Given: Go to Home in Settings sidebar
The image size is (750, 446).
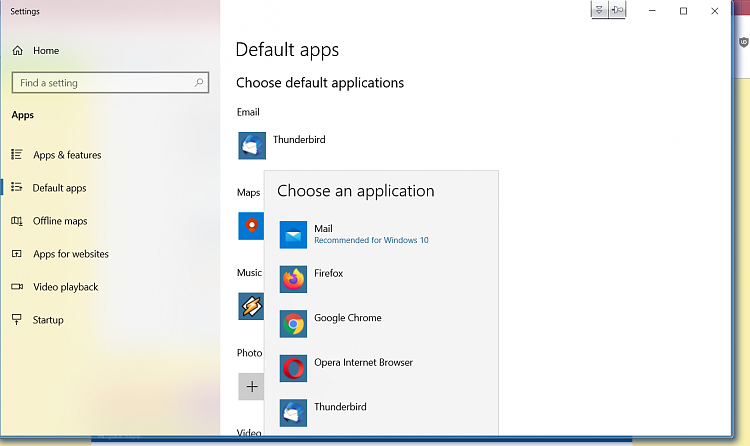Looking at the screenshot, I should coord(46,50).
